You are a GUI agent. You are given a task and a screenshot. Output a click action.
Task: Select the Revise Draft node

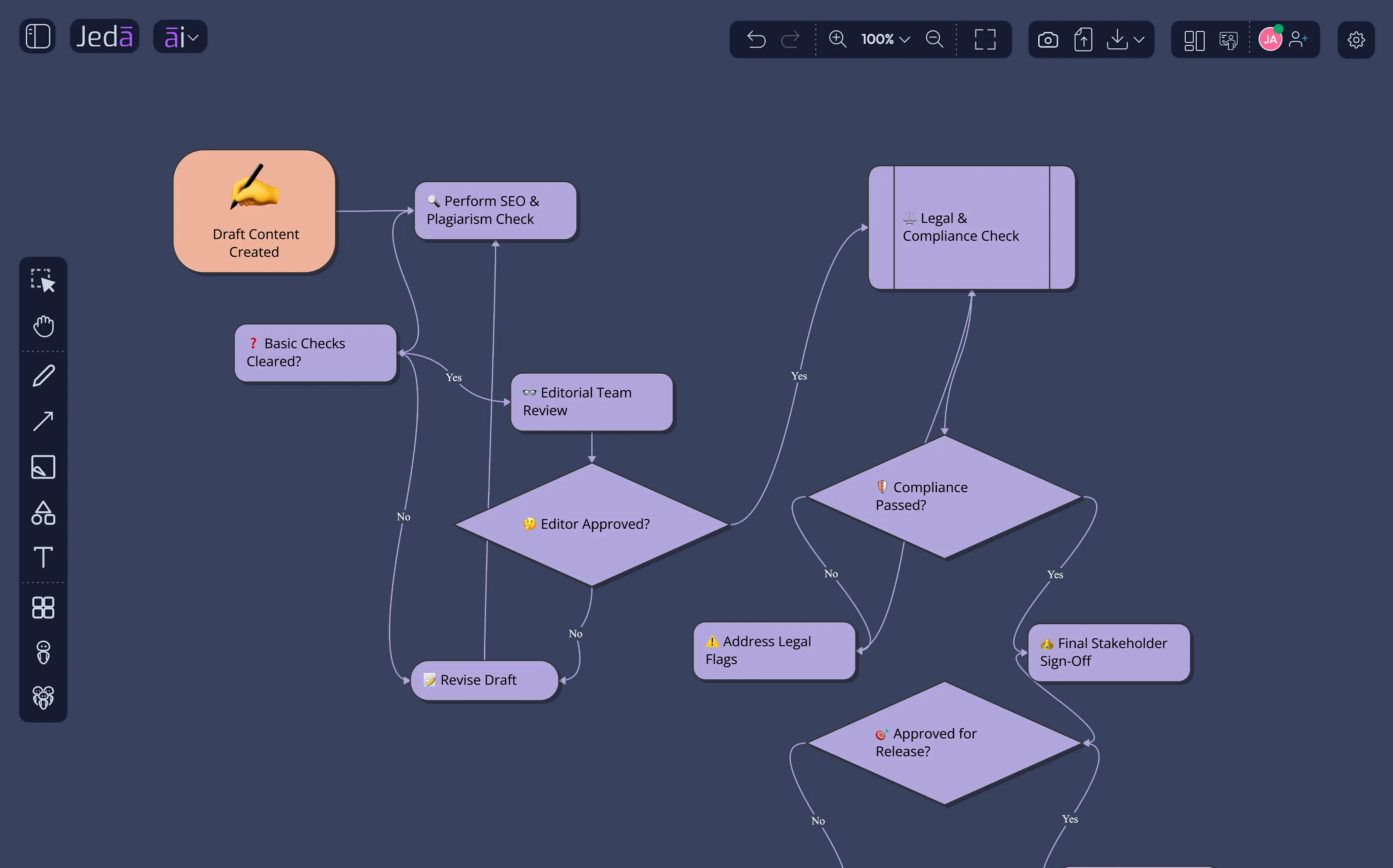[485, 680]
